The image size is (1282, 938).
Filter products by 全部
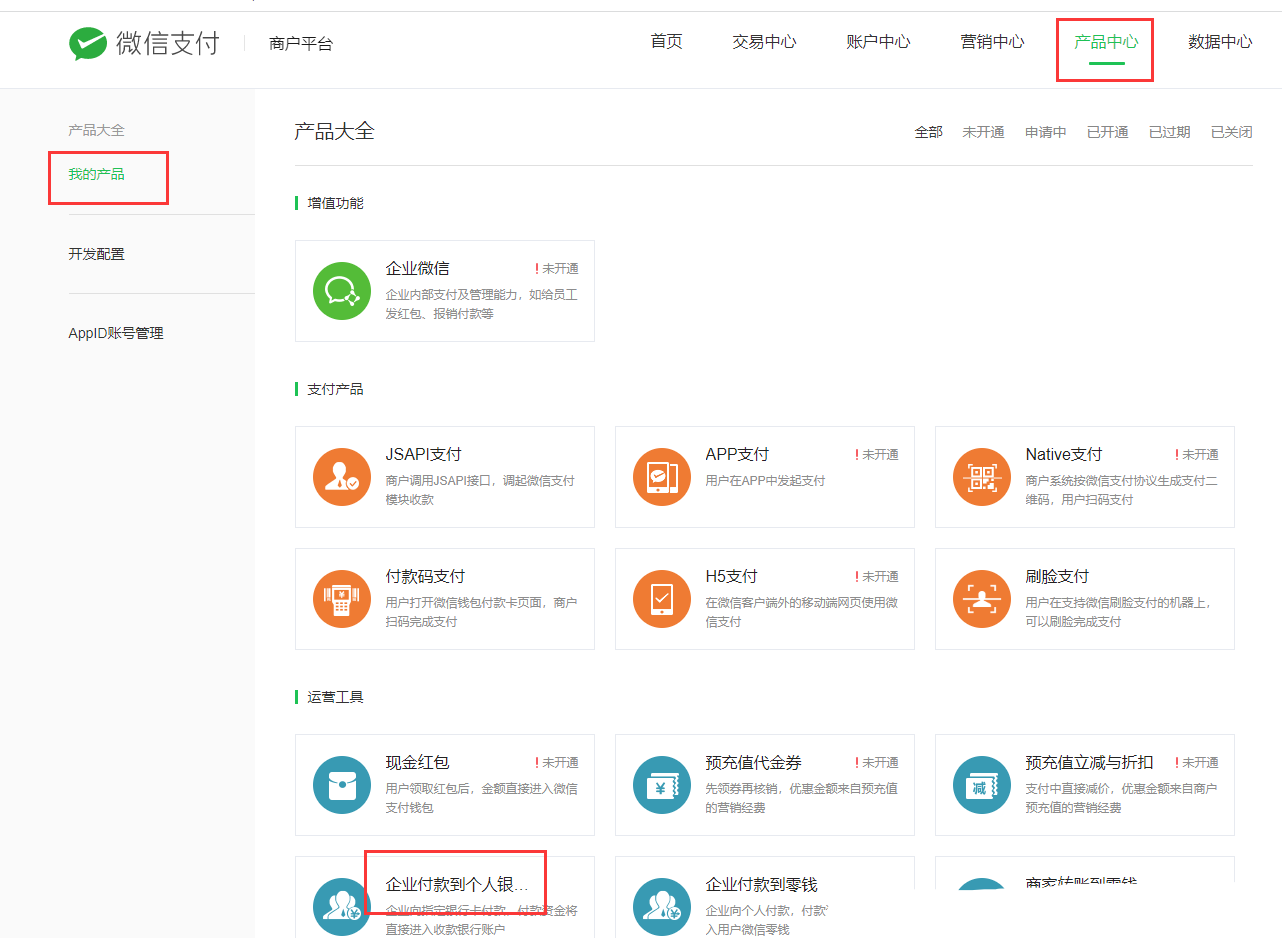click(x=929, y=132)
